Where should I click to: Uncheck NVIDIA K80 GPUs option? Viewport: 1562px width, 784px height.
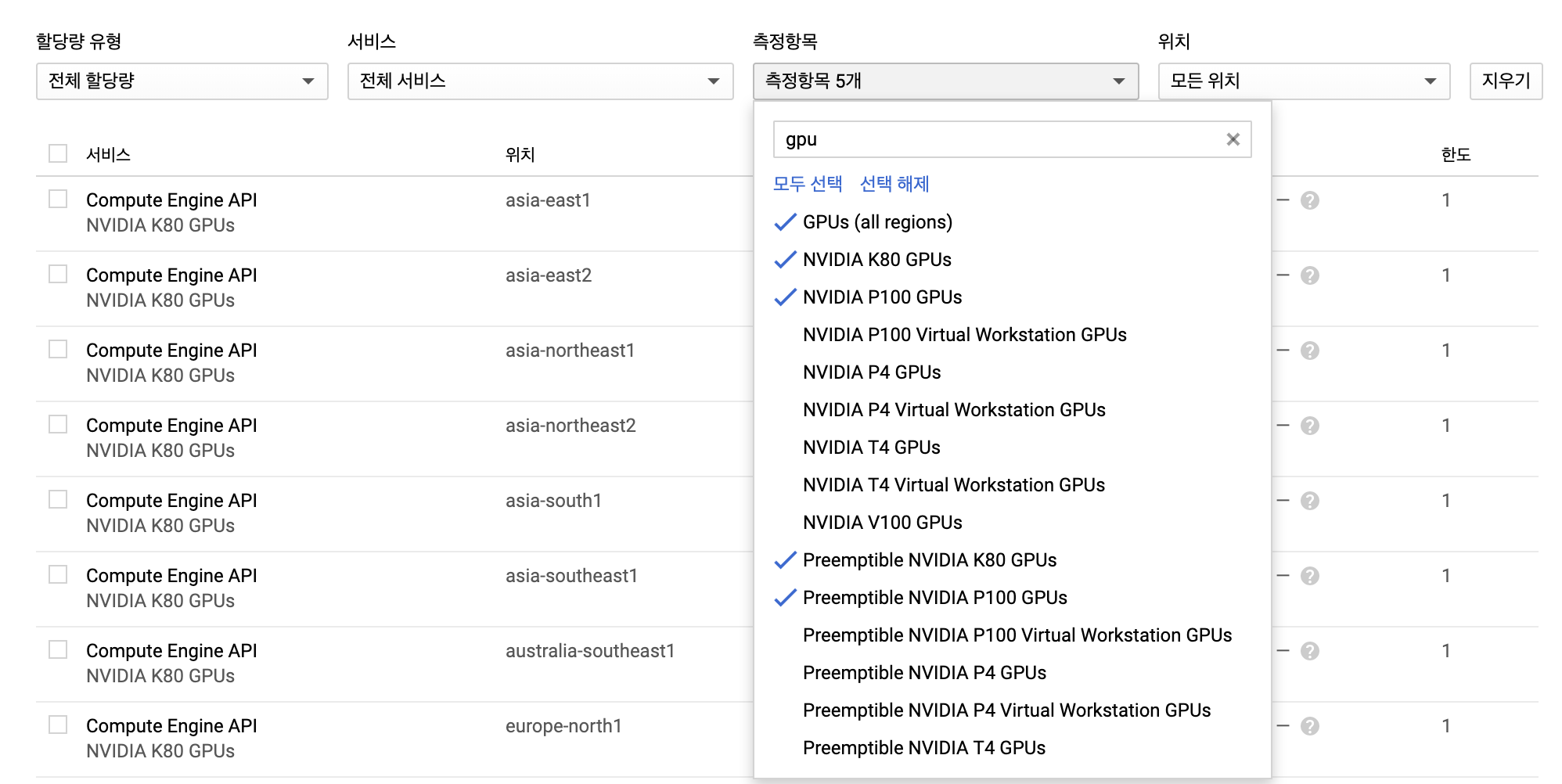click(x=1012, y=260)
